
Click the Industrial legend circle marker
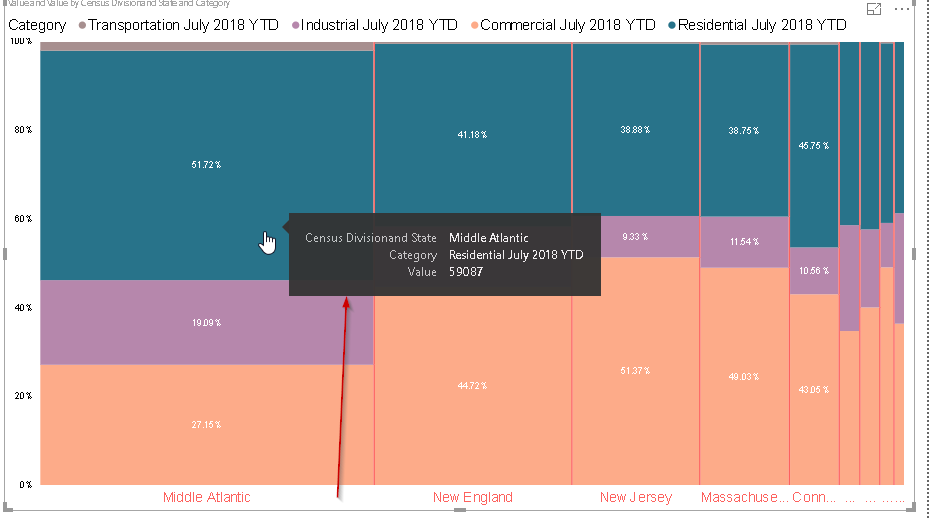[294, 25]
